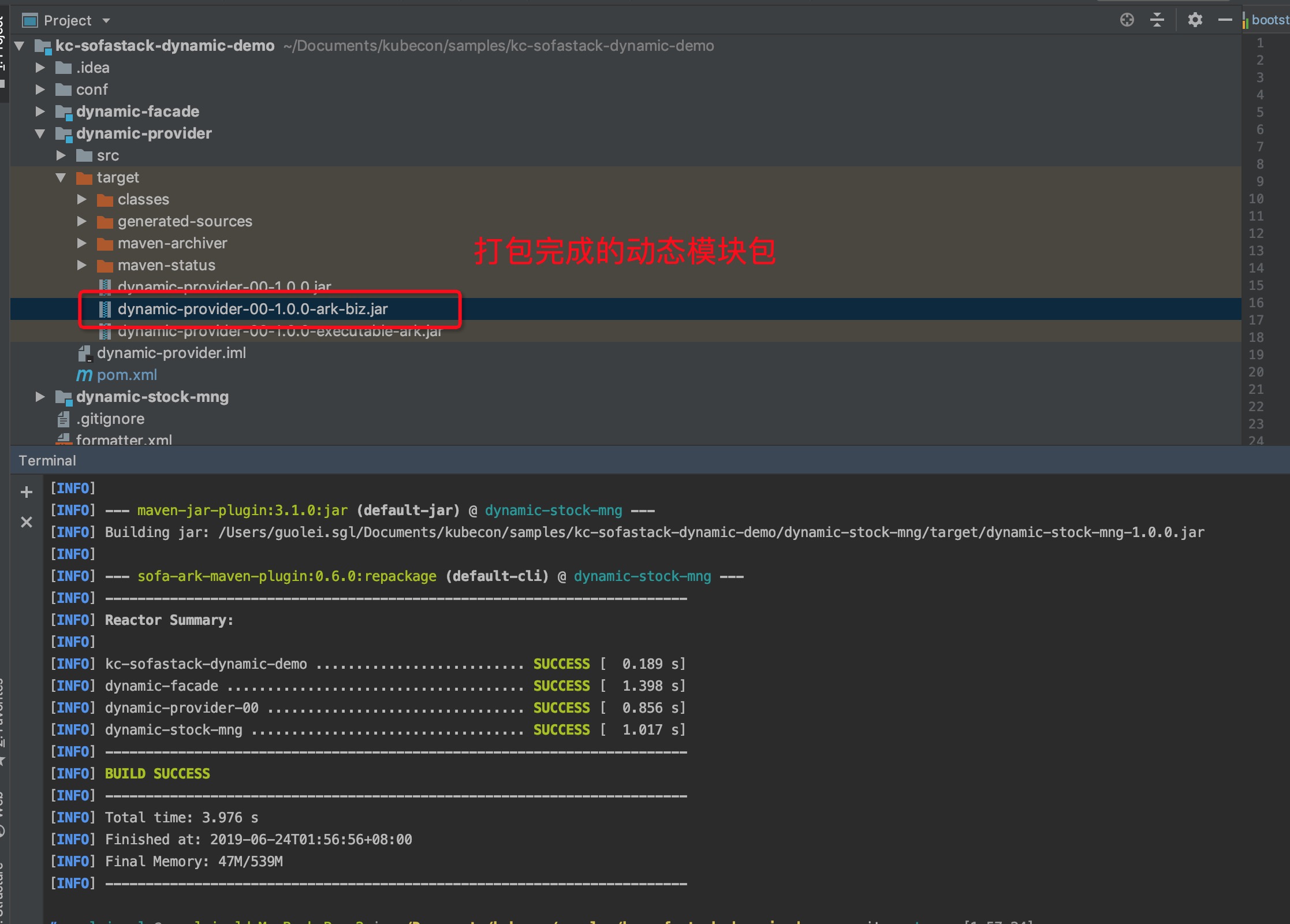Viewport: 1290px width, 924px height.
Task: Add a new terminal session with plus
Action: 27,492
